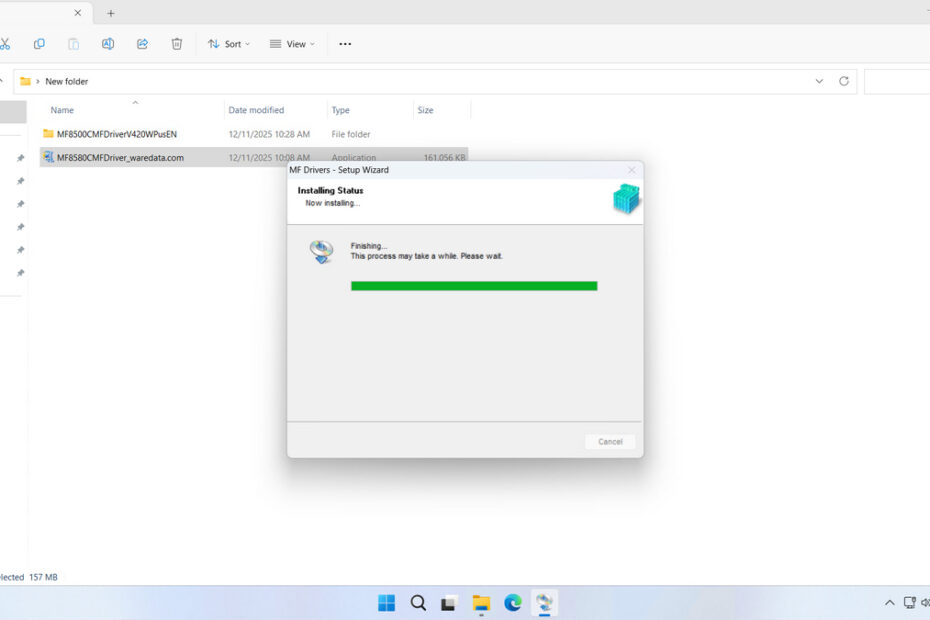Expand the address bar history chevron
Viewport: 930px width, 620px height.
[820, 81]
